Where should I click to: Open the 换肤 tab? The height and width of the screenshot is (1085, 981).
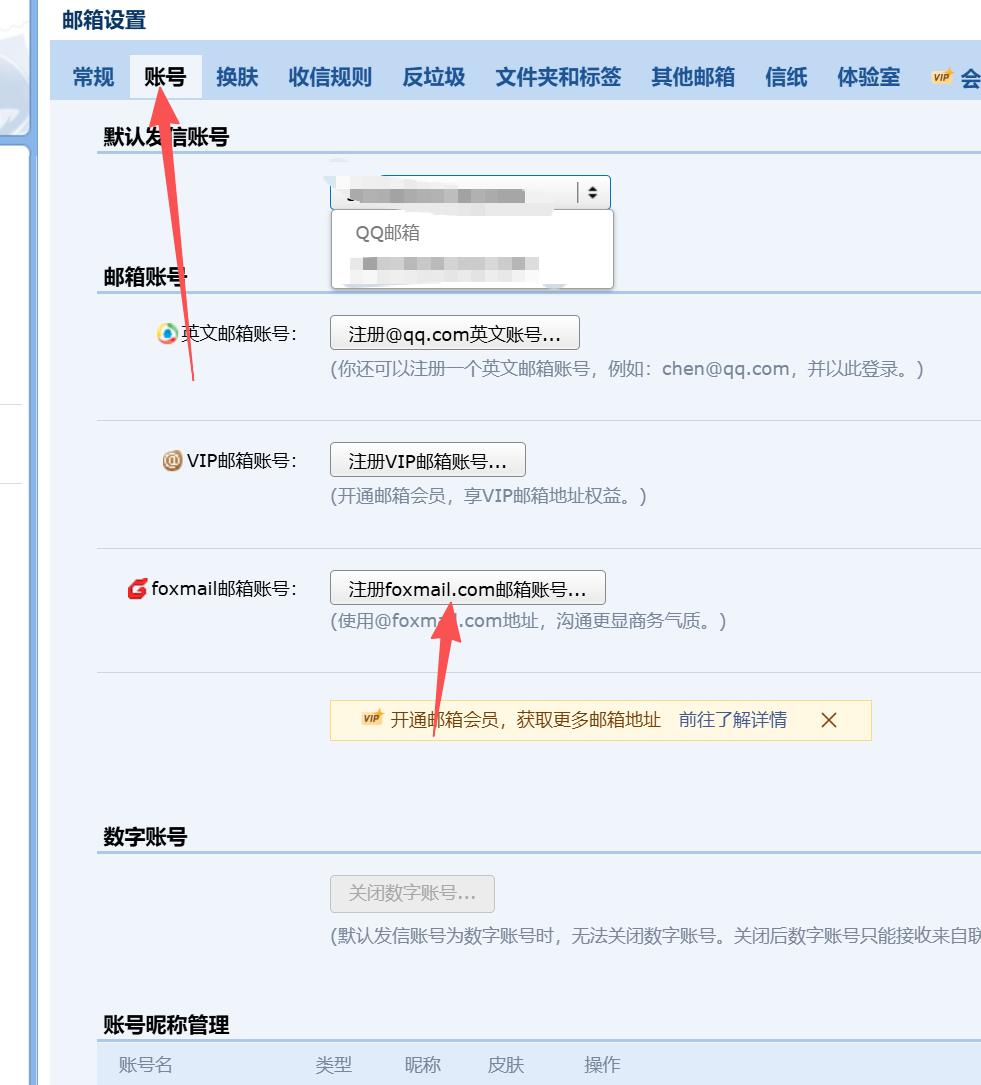(x=237, y=77)
